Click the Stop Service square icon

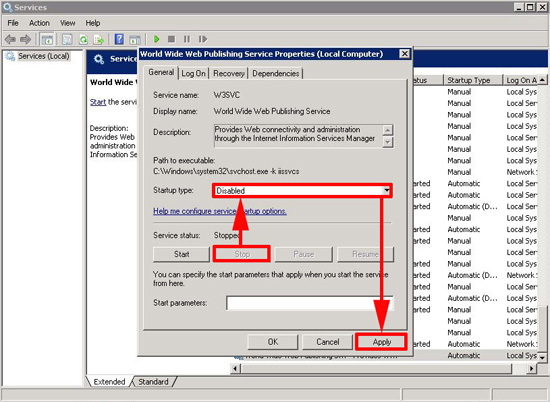[171, 39]
